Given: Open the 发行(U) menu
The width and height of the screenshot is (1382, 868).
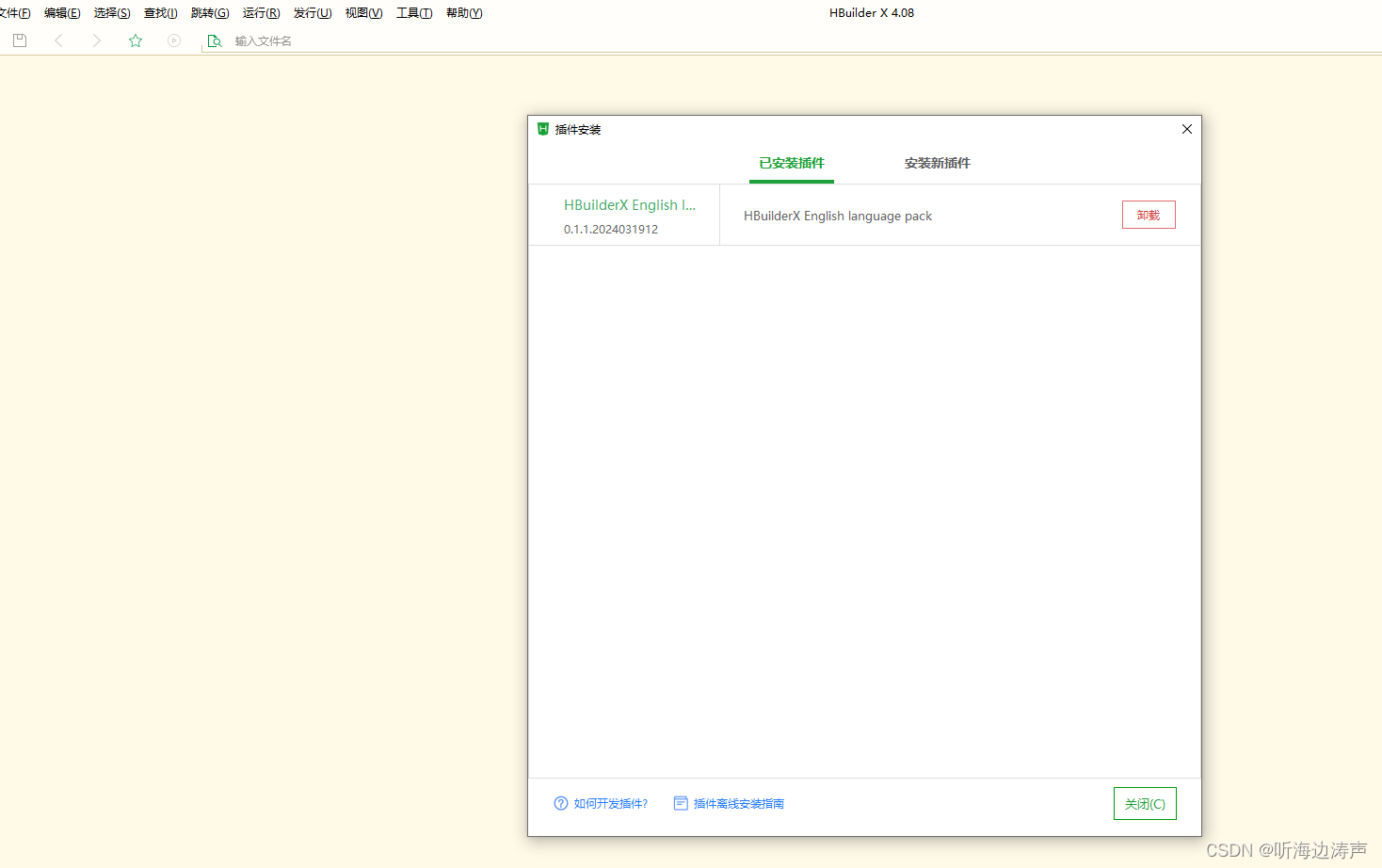Looking at the screenshot, I should 313,13.
